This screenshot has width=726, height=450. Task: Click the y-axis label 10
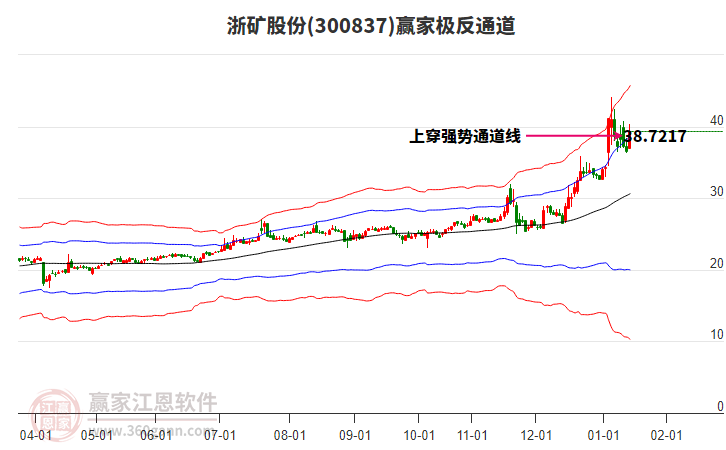tap(716, 335)
